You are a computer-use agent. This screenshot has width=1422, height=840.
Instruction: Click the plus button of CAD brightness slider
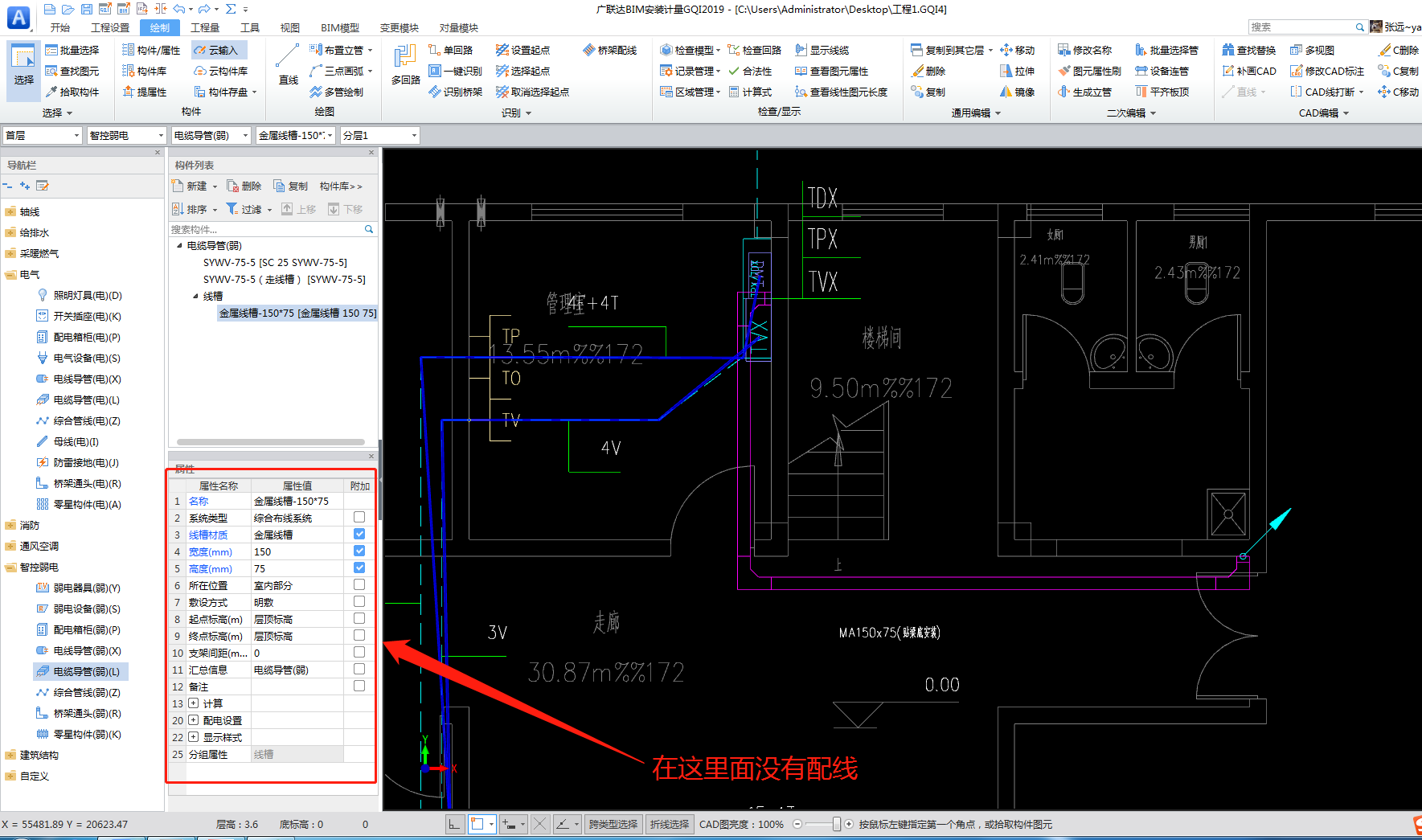(849, 824)
